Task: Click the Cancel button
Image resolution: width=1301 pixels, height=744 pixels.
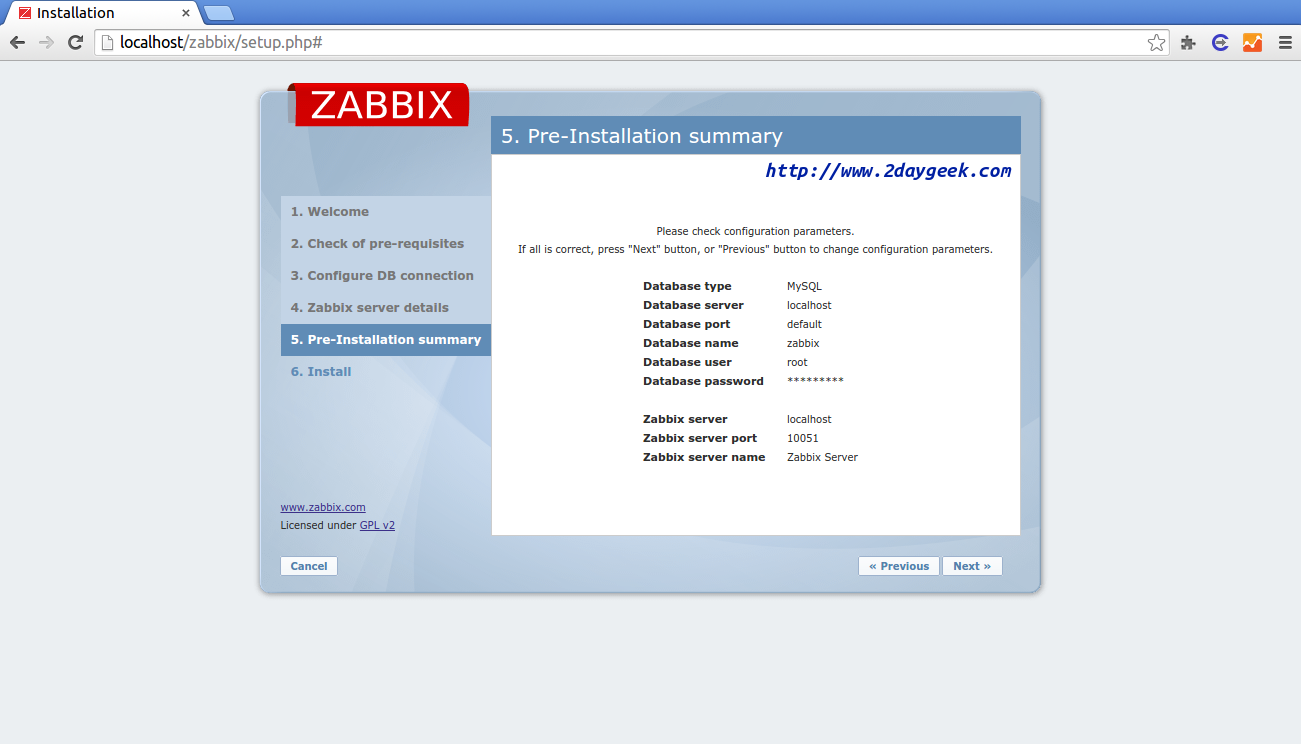Action: [x=309, y=566]
